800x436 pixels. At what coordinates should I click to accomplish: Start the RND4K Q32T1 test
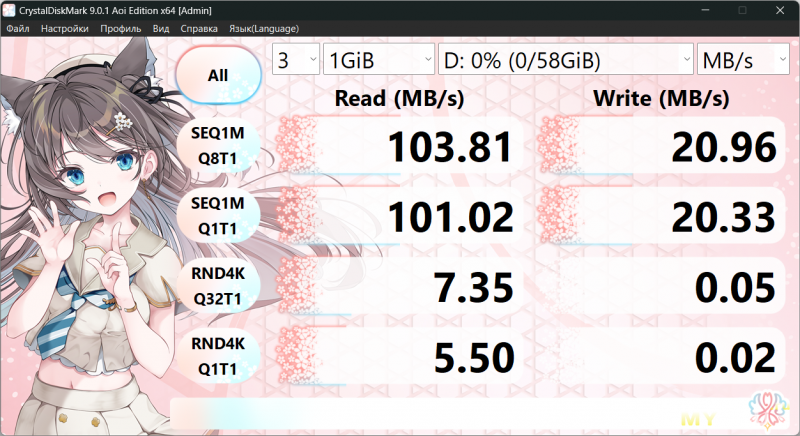point(218,286)
